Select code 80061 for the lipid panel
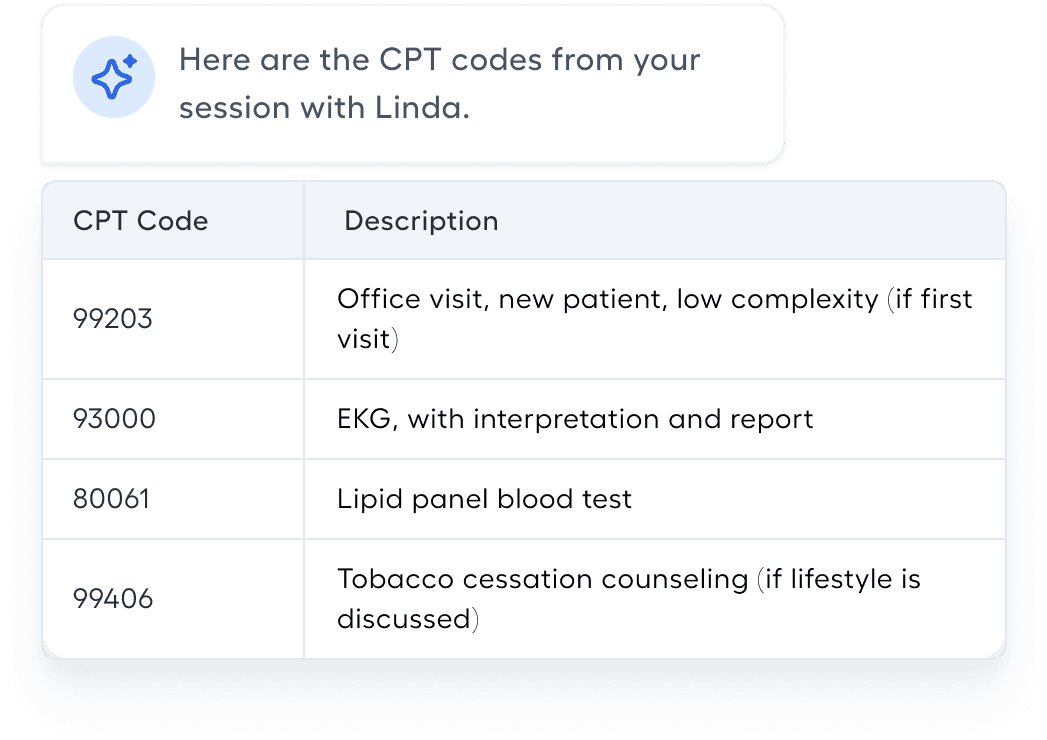This screenshot has width=1047, height=740. coord(111,498)
